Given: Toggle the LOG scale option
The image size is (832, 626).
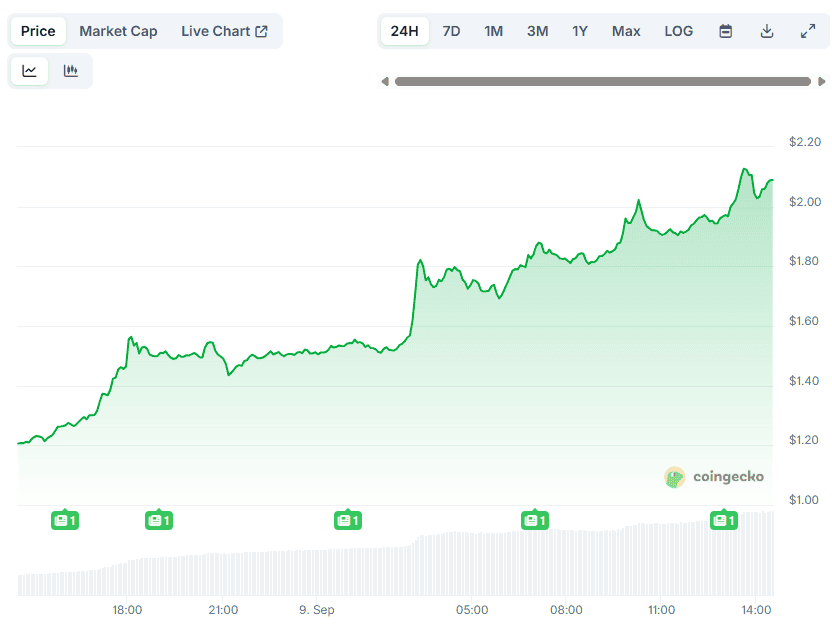Looking at the screenshot, I should (x=678, y=31).
